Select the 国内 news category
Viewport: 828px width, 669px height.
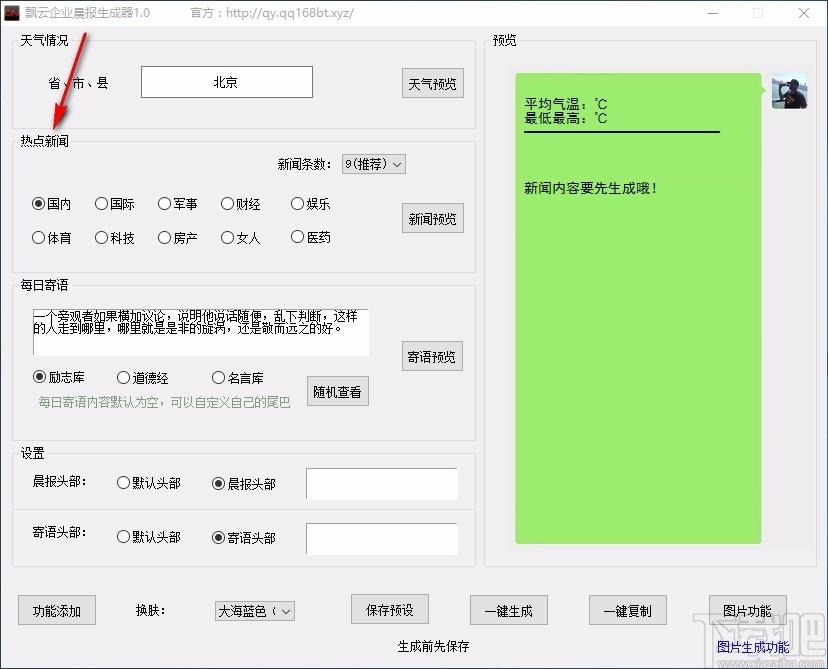click(x=51, y=204)
